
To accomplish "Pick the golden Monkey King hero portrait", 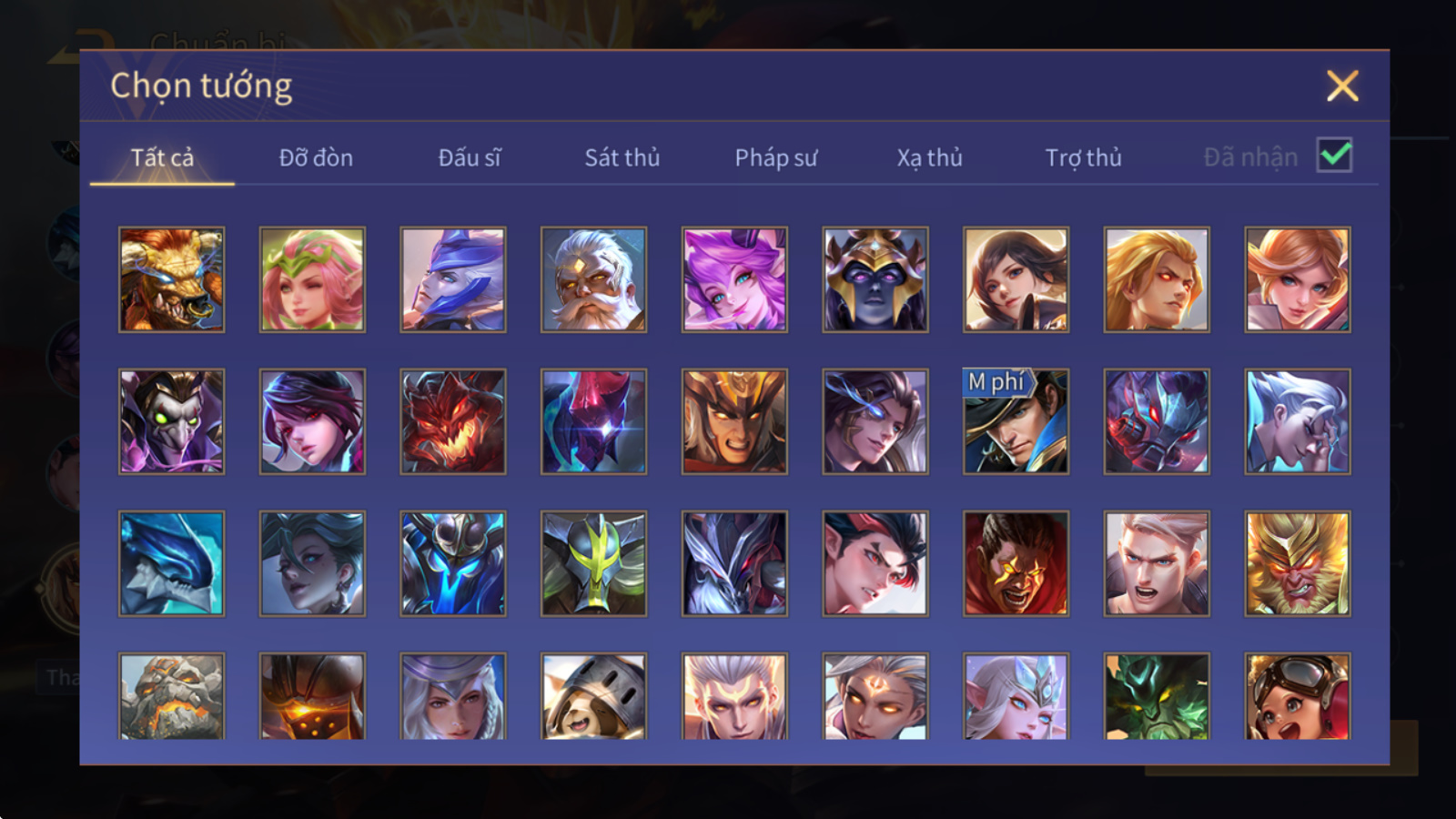I will (x=1298, y=563).
